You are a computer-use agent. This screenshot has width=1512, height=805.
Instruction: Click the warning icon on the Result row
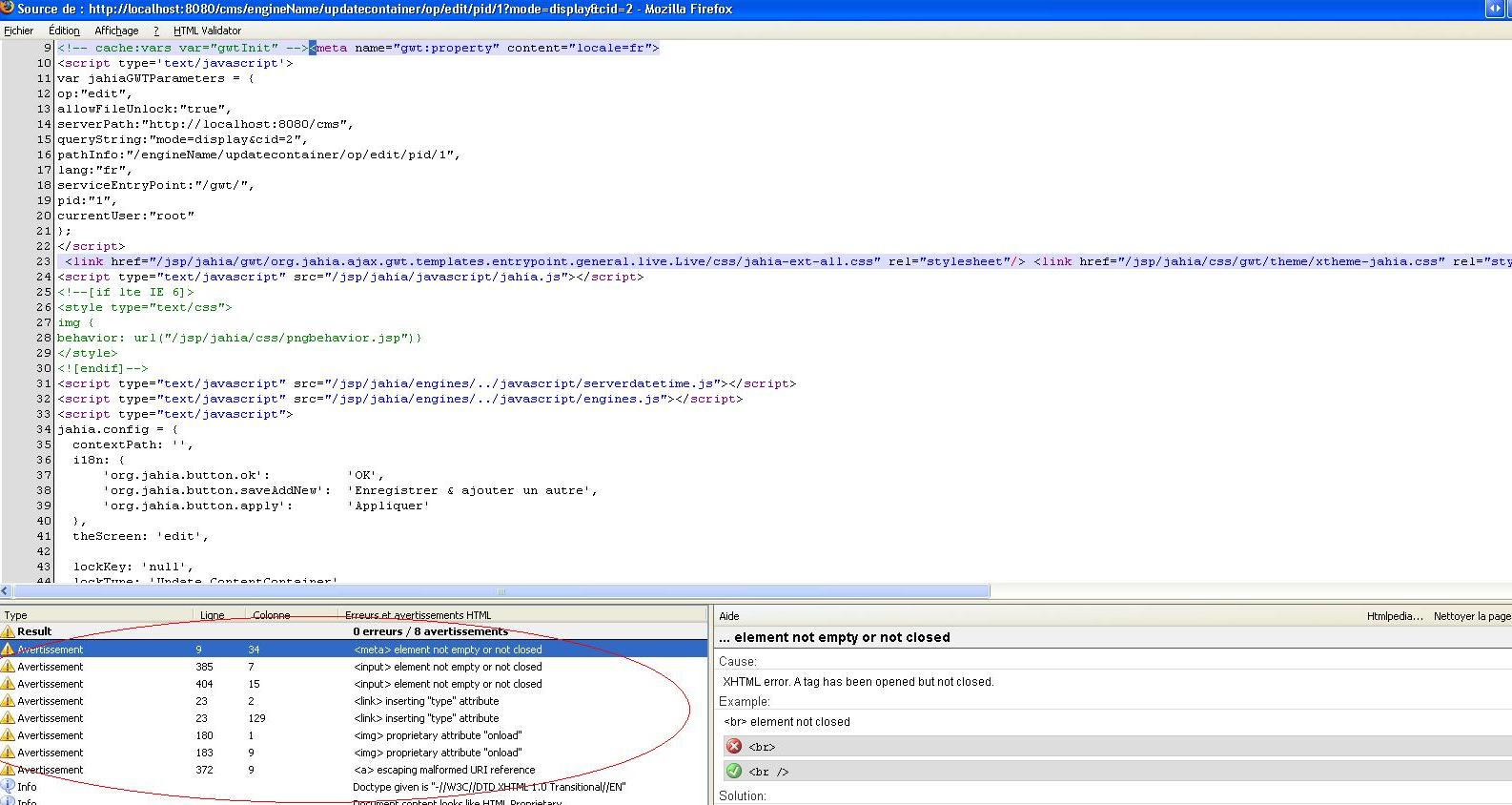point(8,631)
